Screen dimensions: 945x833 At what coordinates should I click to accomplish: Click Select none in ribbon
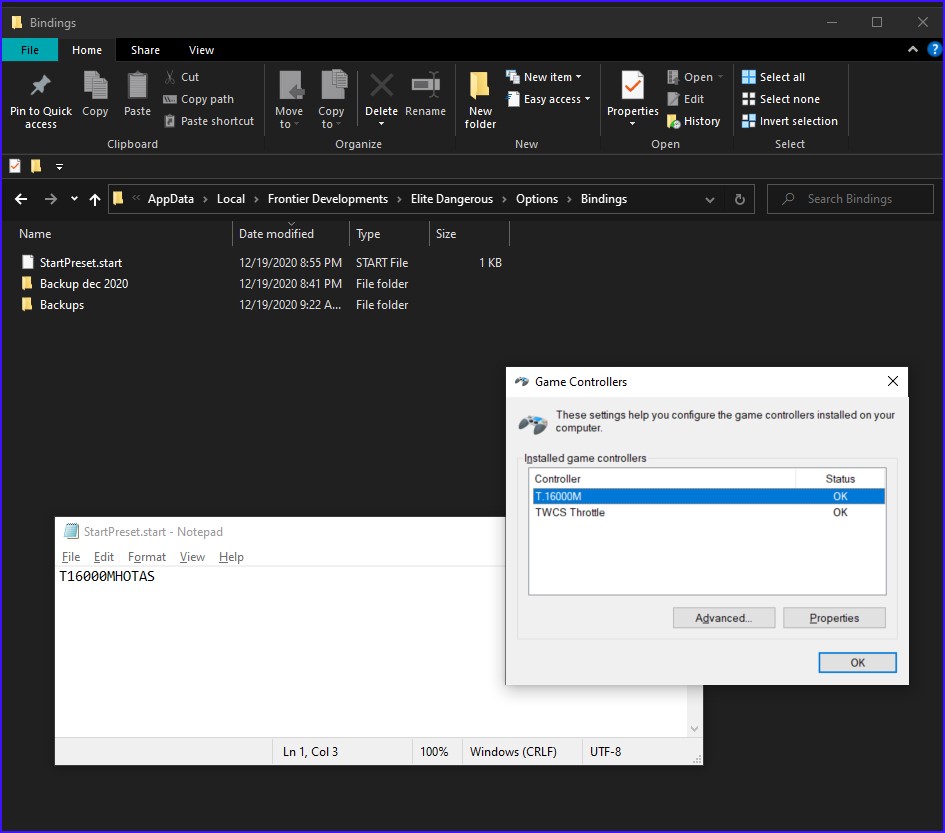(780, 99)
